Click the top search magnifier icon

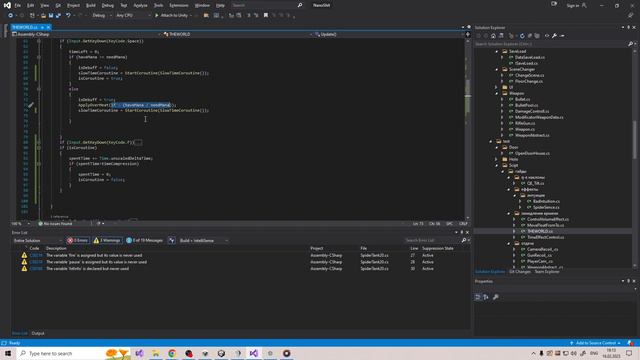tap(300, 5)
